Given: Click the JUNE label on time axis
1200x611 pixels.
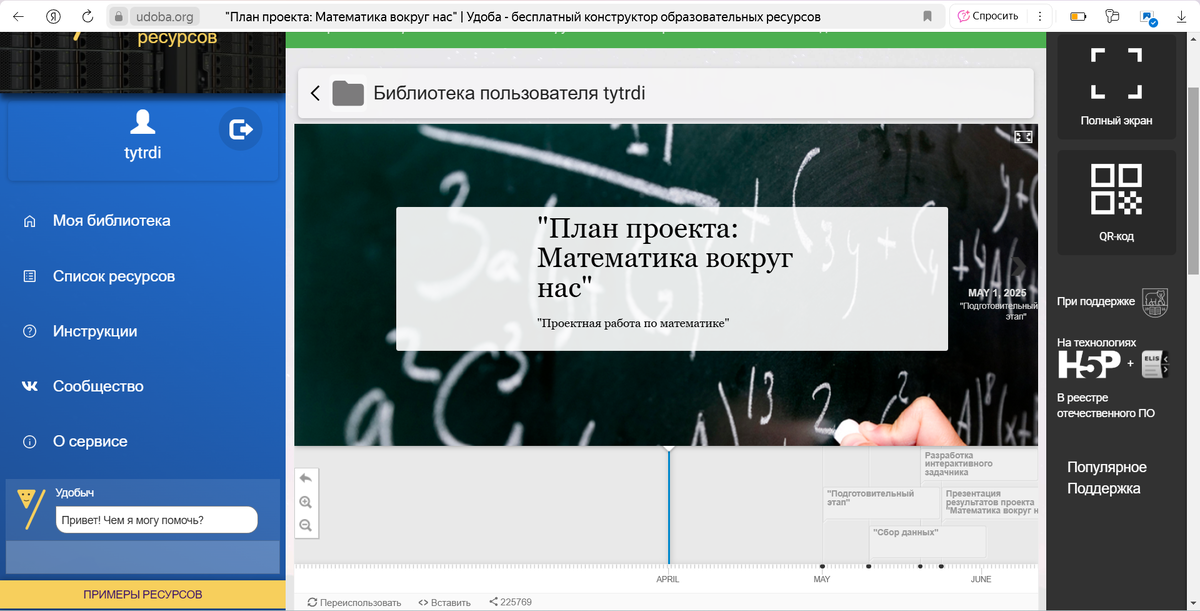Looking at the screenshot, I should (x=981, y=580).
